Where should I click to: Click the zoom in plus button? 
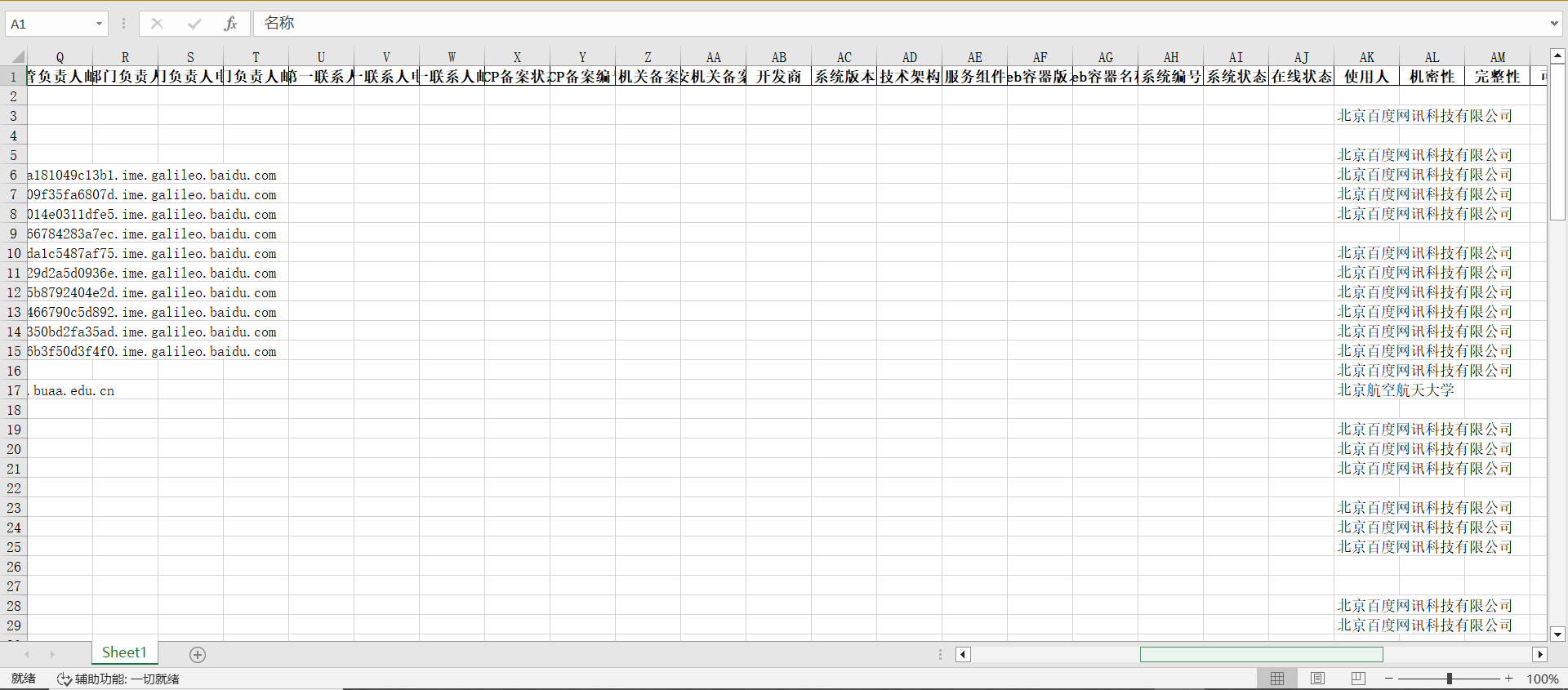[1508, 679]
